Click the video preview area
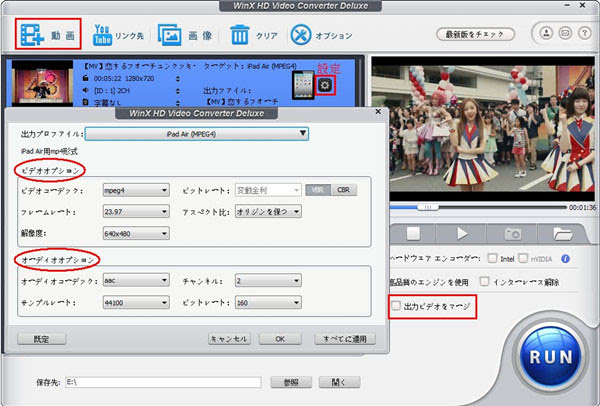Image resolution: width=600 pixels, height=406 pixels. coord(483,129)
